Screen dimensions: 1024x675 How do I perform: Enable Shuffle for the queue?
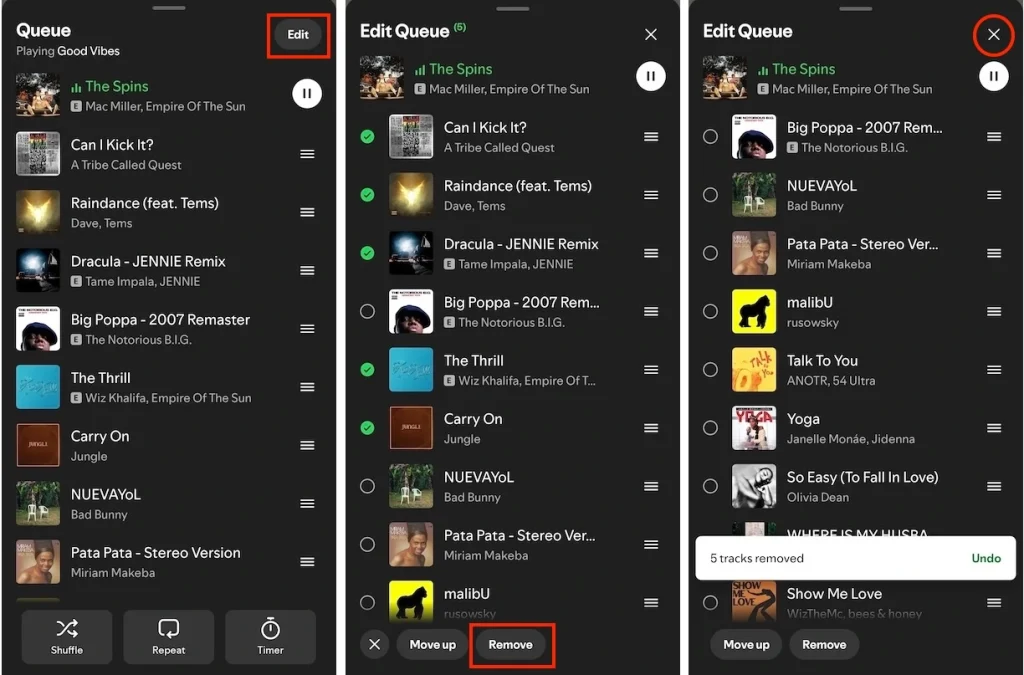[x=67, y=637]
